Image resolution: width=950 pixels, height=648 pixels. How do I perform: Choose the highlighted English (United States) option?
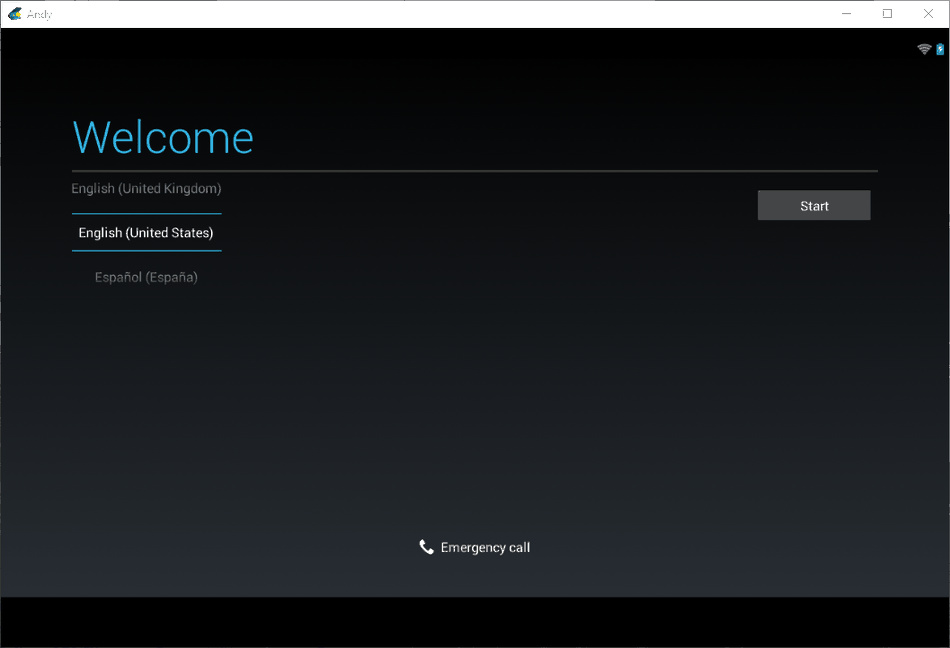point(146,233)
